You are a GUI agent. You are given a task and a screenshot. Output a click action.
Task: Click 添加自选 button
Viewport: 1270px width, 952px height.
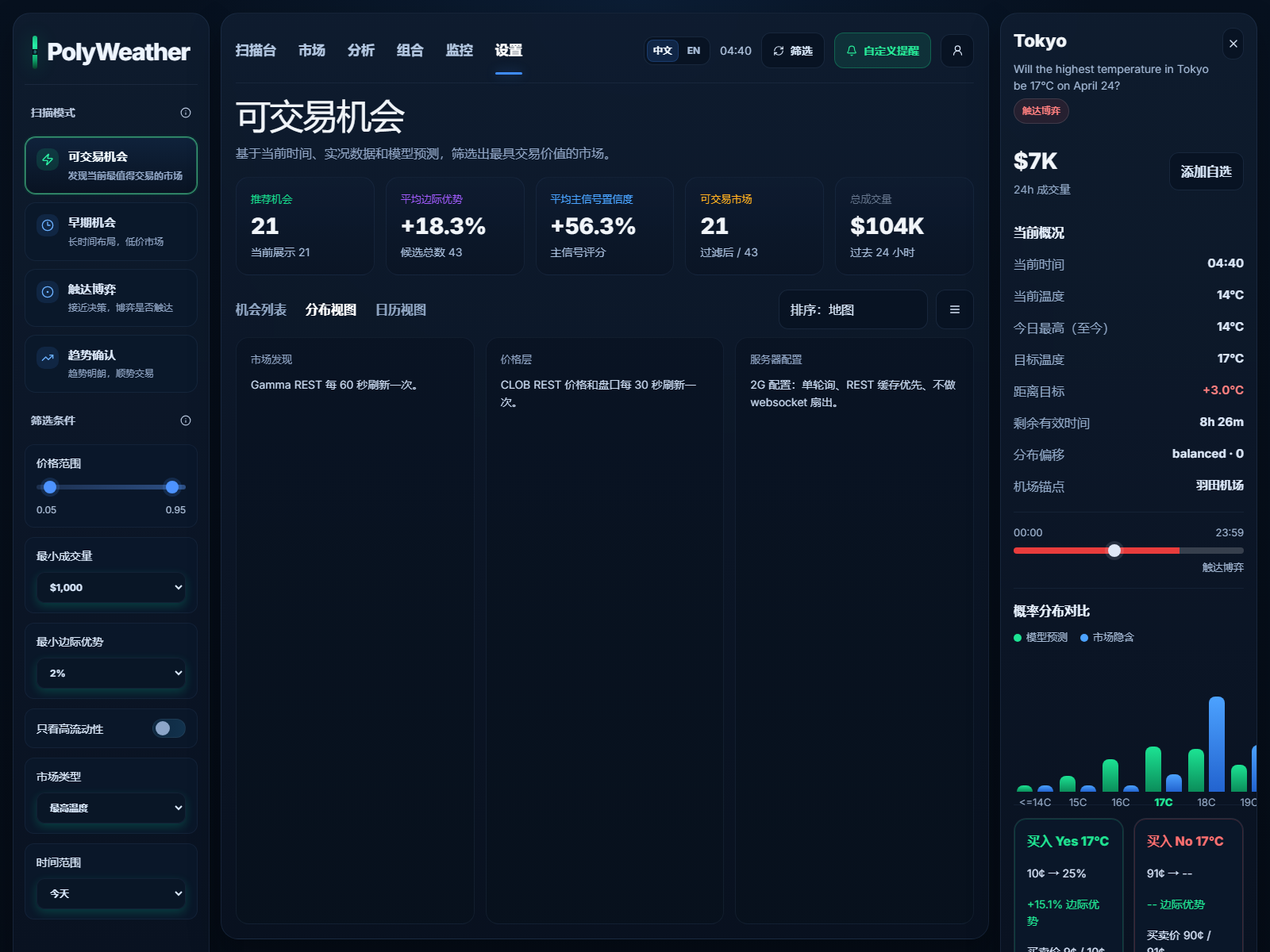click(1206, 171)
